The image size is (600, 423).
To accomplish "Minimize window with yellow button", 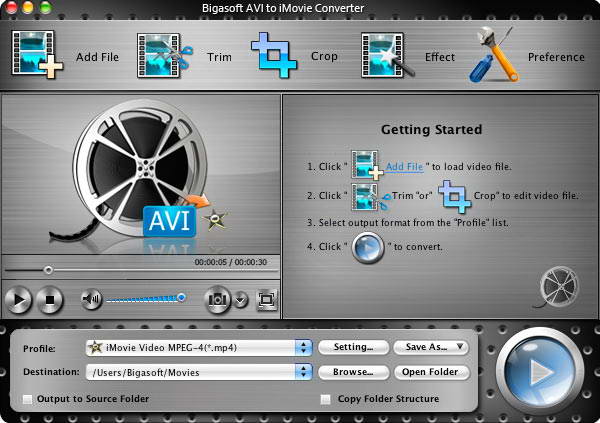I will [28, 7].
